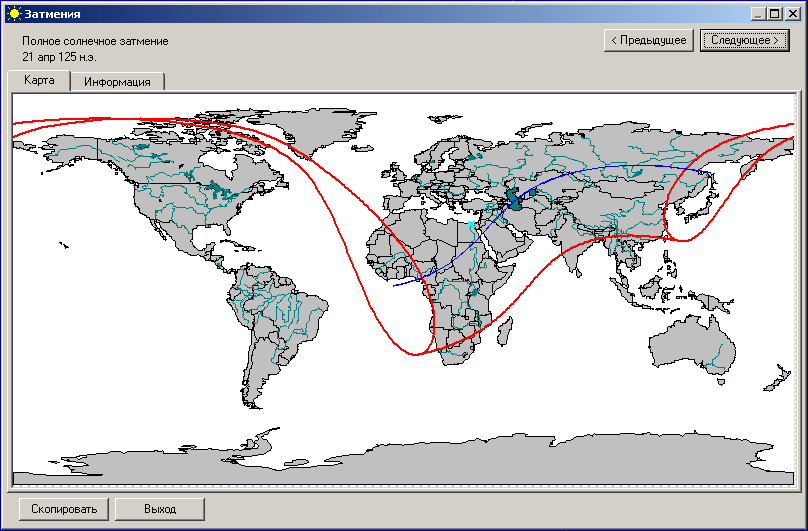Screen dimensions: 808x531
Task: Go to previous eclipse with Предыдущее
Action: point(648,40)
